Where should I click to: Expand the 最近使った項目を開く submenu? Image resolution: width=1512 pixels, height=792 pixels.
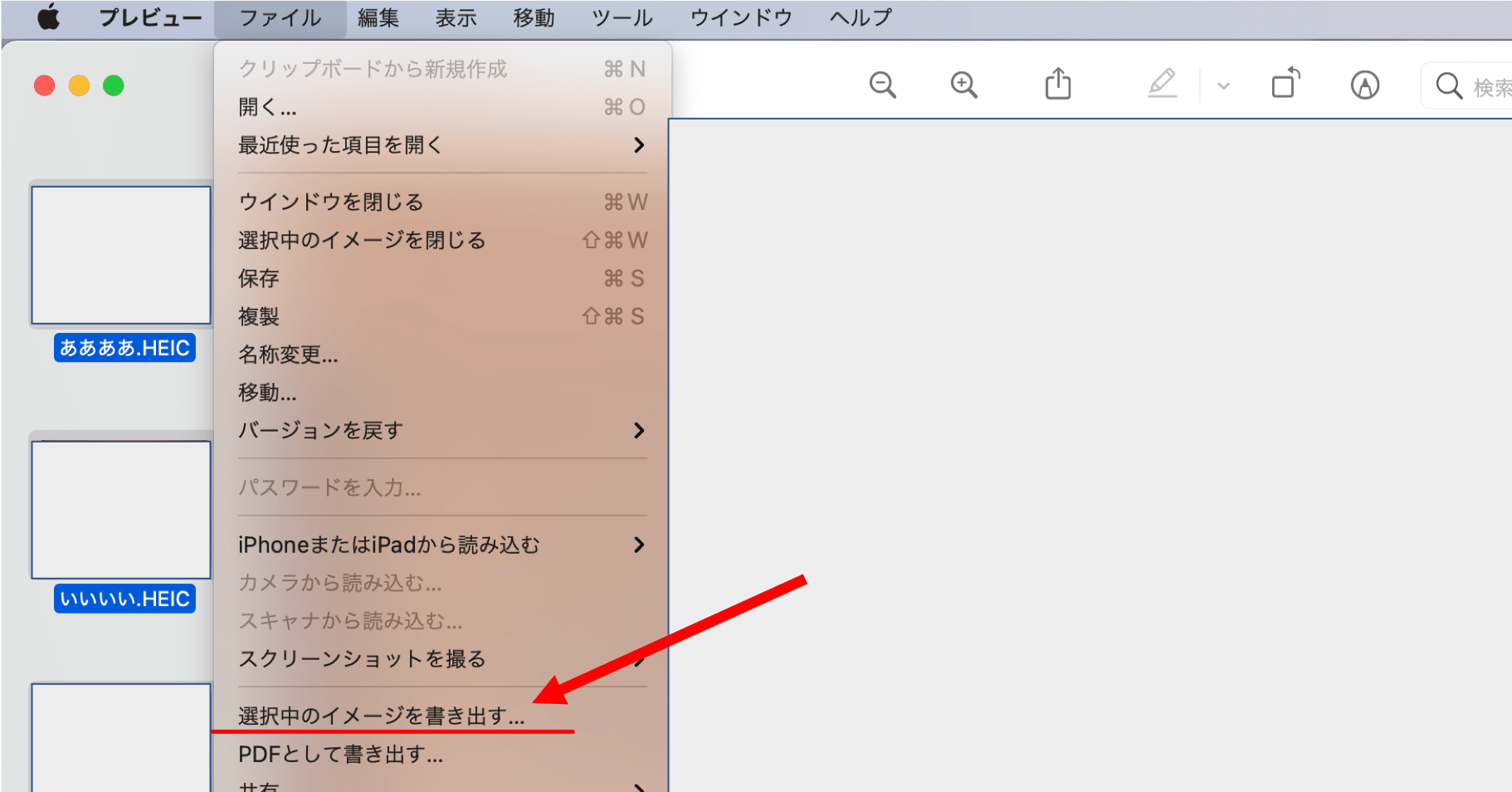[x=639, y=144]
